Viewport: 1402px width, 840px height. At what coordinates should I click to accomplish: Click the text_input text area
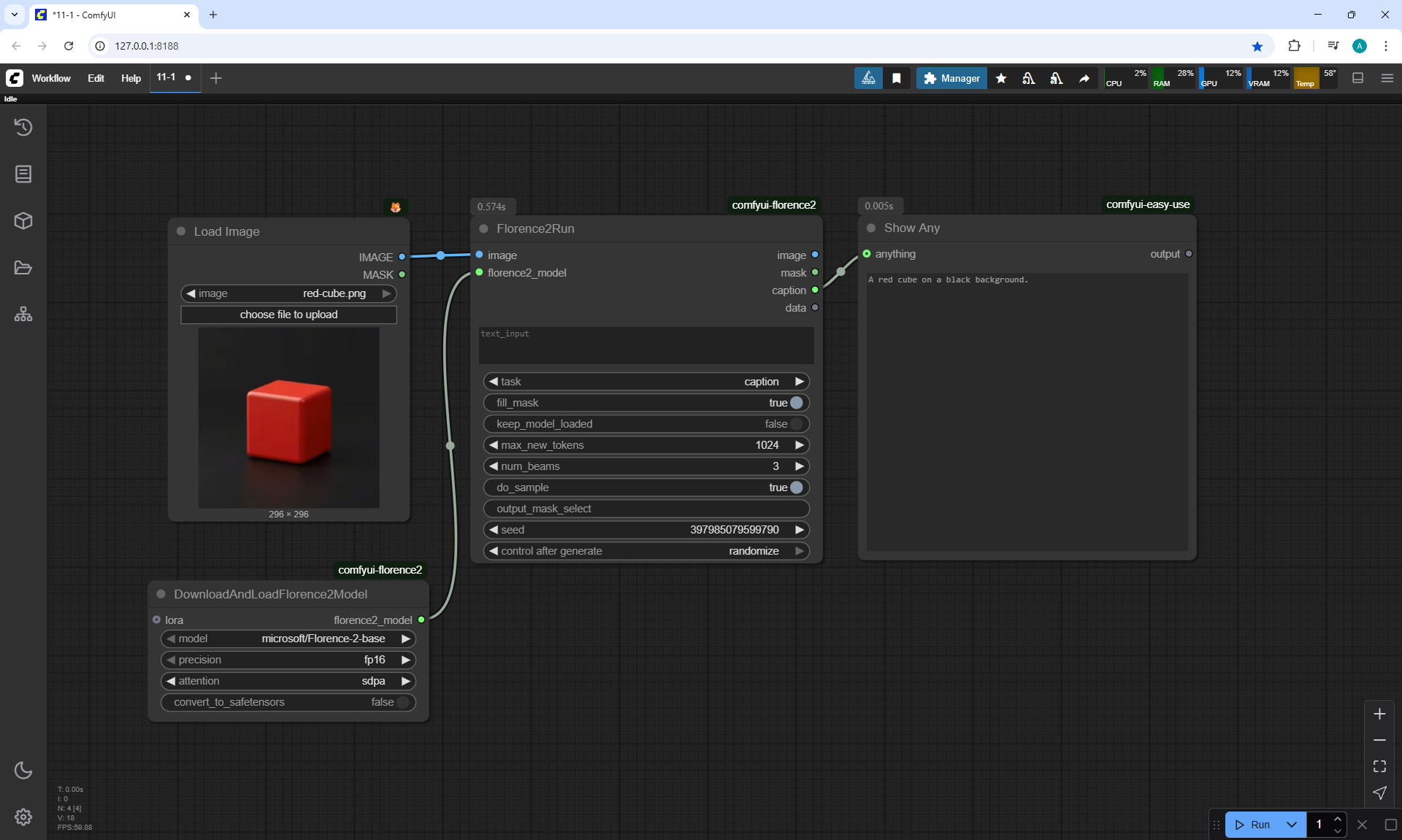pos(646,345)
